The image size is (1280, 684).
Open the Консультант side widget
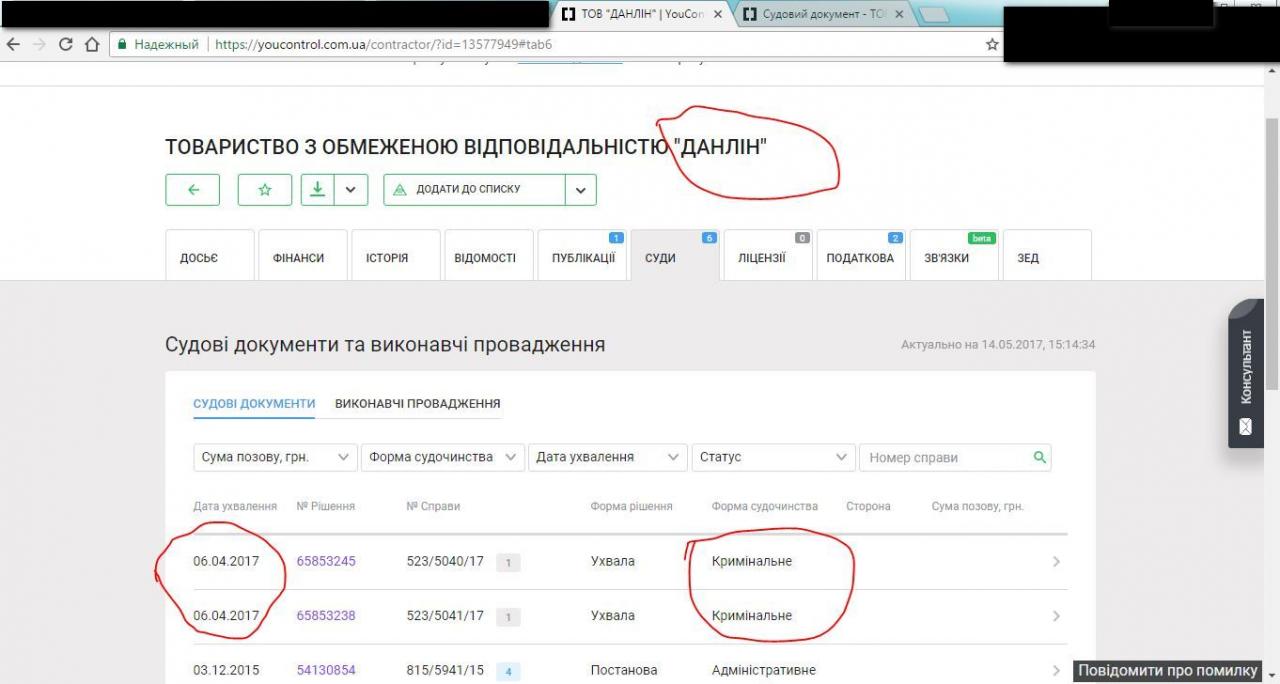pos(1246,374)
